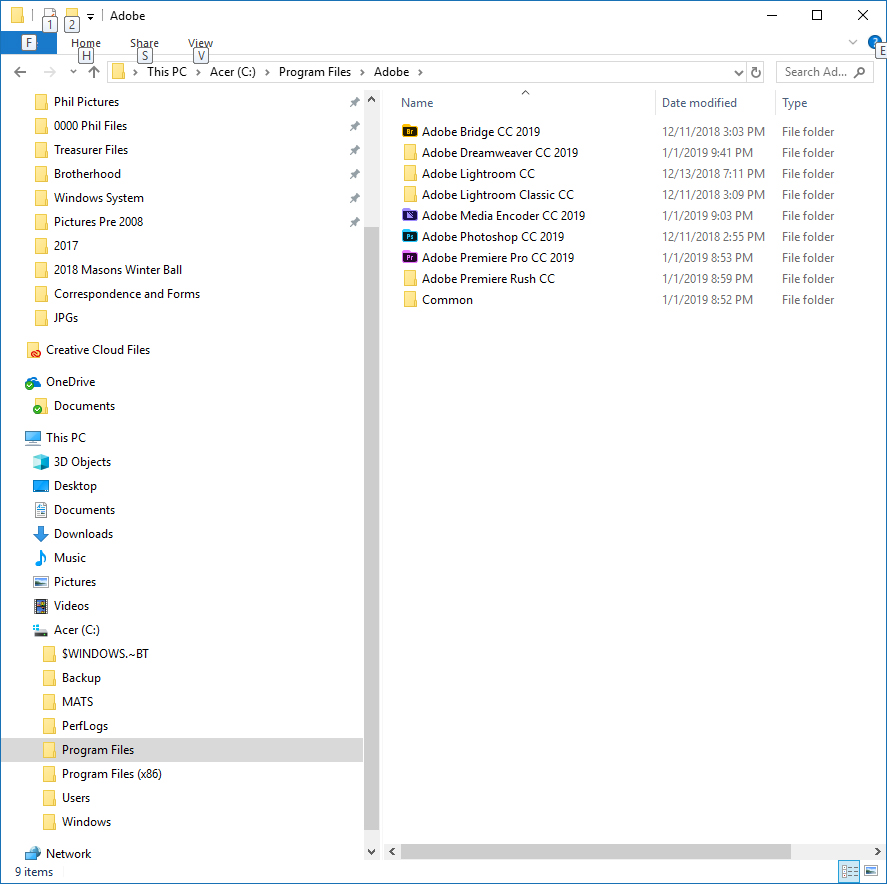Select the Users folder in tree
This screenshot has height=884, width=887.
(x=75, y=798)
